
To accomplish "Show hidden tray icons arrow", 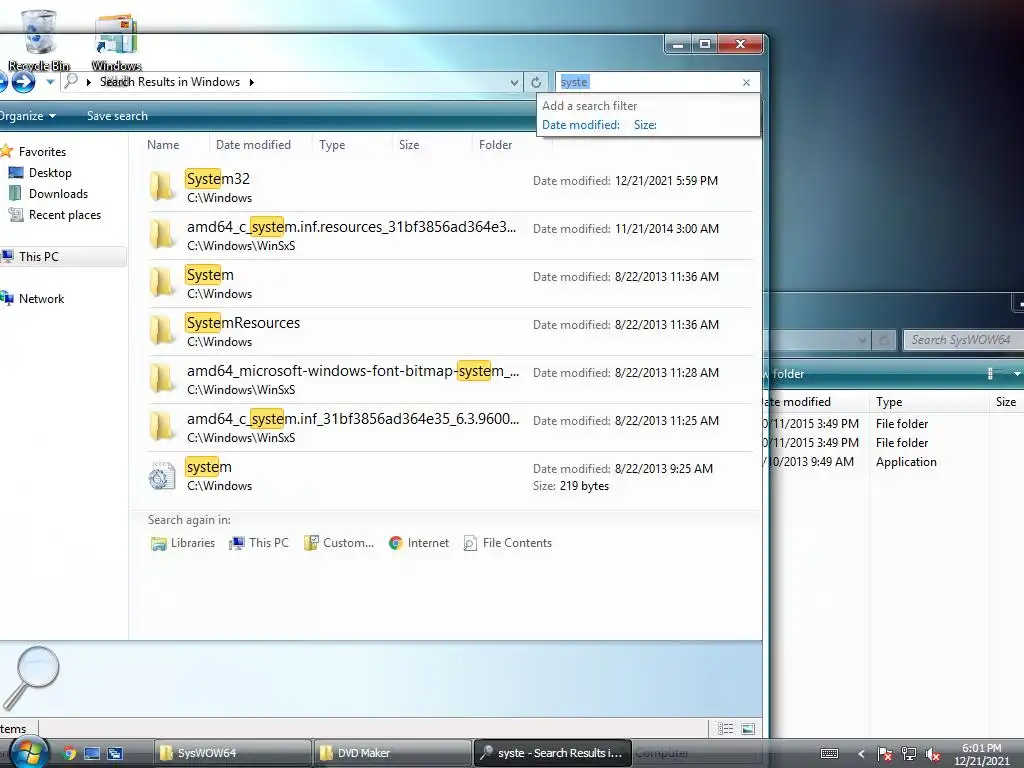I will [x=861, y=754].
